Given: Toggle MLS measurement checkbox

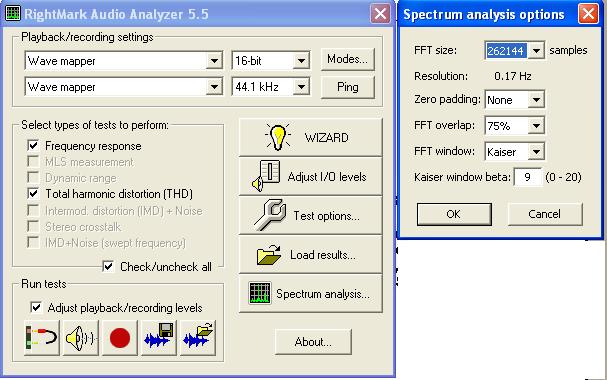Looking at the screenshot, I should [x=33, y=161].
